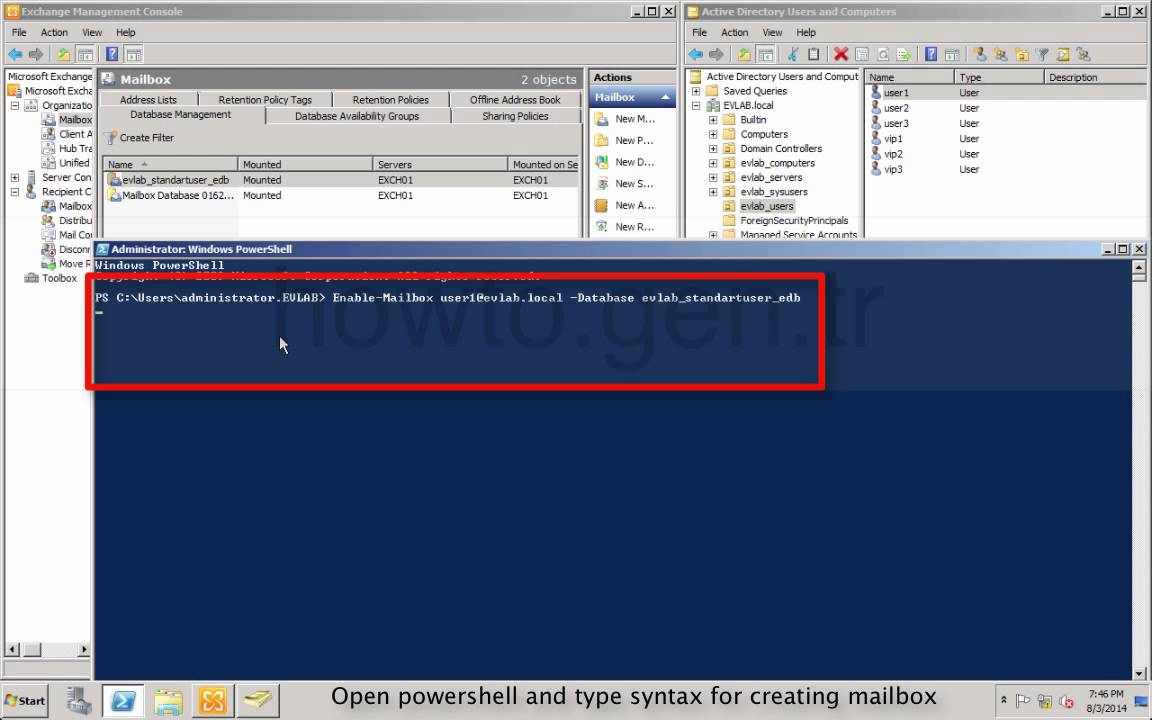The width and height of the screenshot is (1152, 720).
Task: Collapse EVLAB.local domain node
Action: [x=696, y=105]
